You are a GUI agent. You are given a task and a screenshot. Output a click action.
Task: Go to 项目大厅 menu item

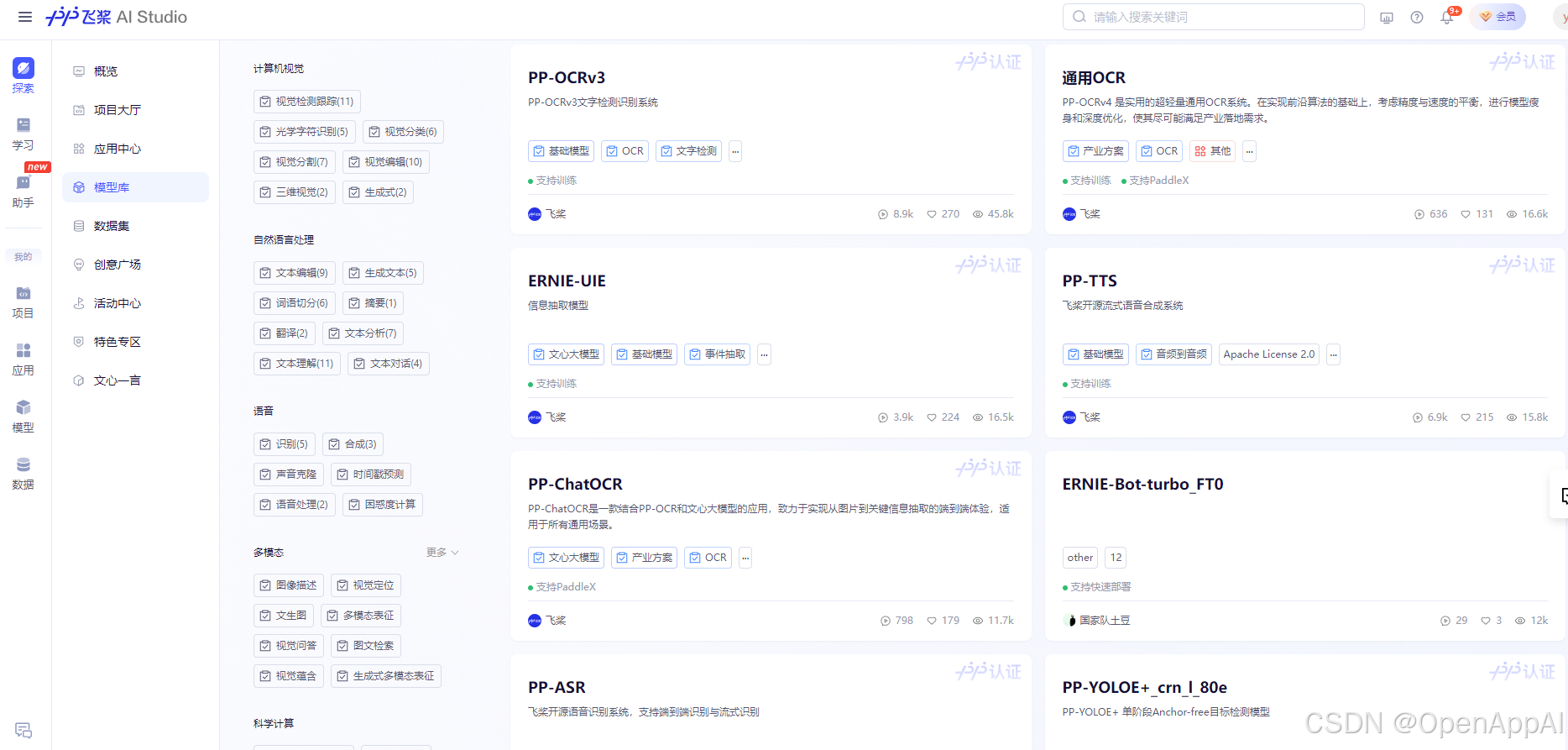pos(135,110)
